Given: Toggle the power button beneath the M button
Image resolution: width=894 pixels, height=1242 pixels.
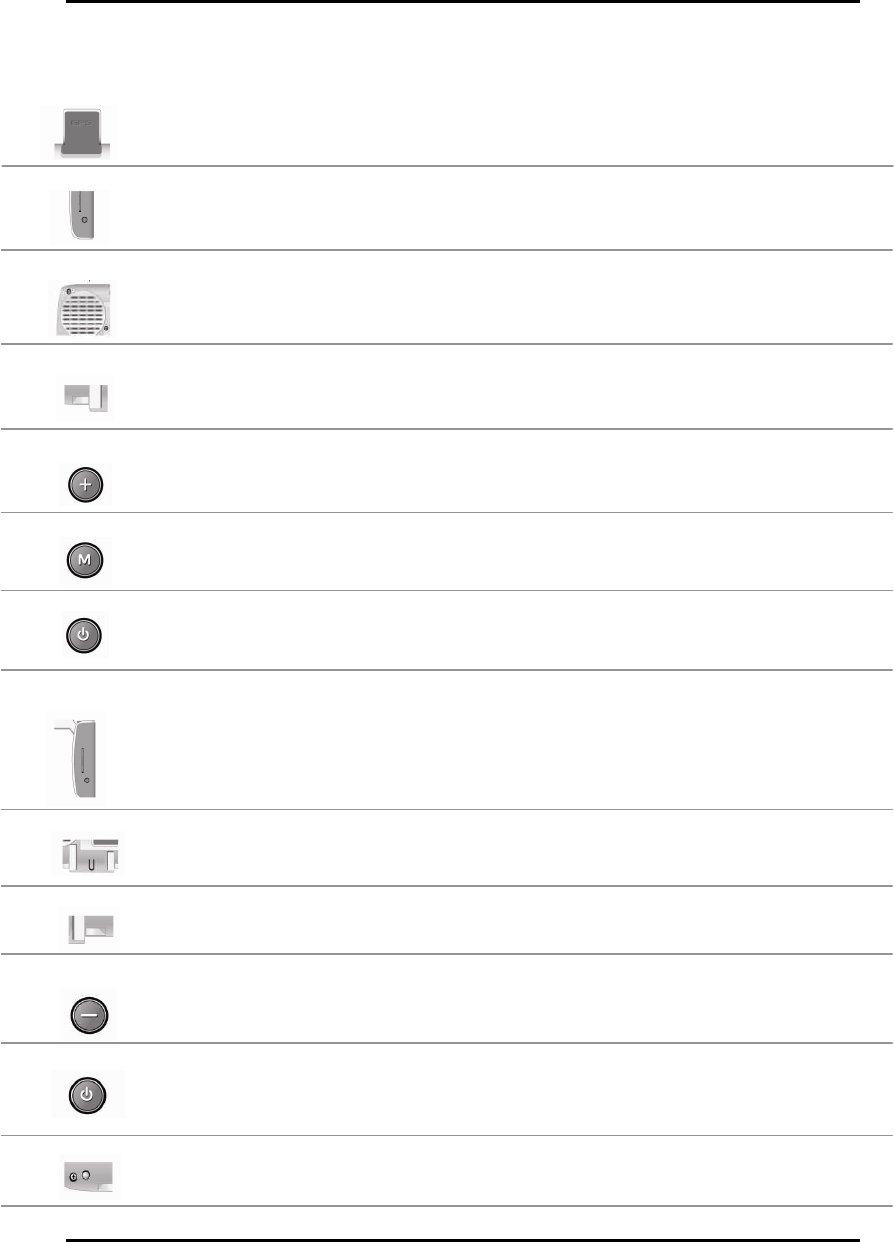Looking at the screenshot, I should coord(86,634).
